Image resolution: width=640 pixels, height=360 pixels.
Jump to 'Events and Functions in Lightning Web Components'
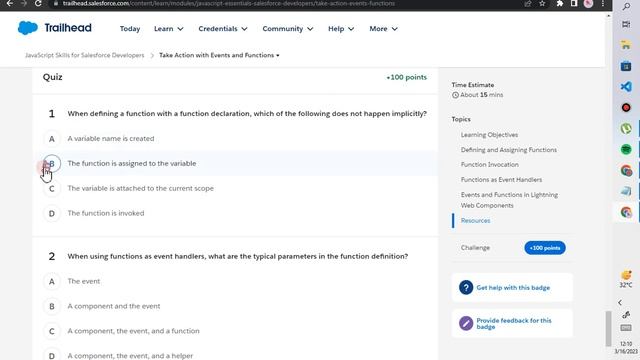coord(509,200)
